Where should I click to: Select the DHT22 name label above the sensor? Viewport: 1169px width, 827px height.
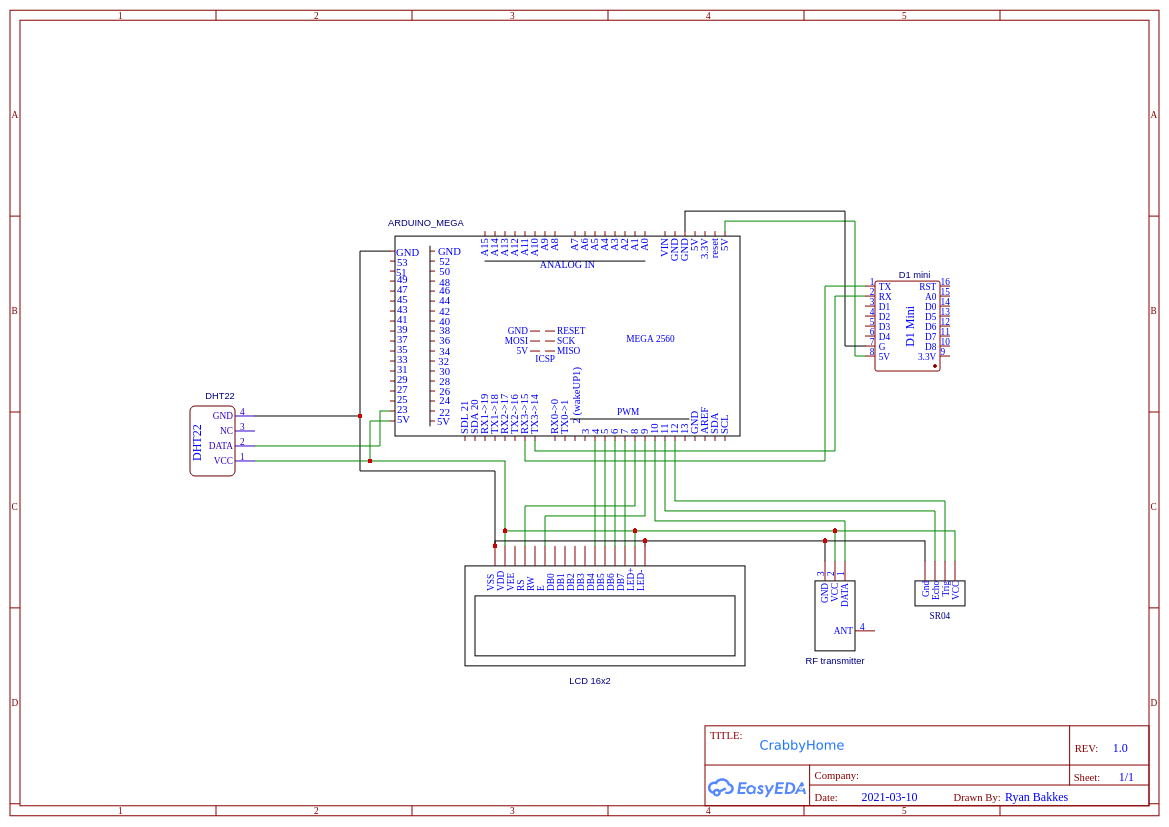pyautogui.click(x=220, y=396)
